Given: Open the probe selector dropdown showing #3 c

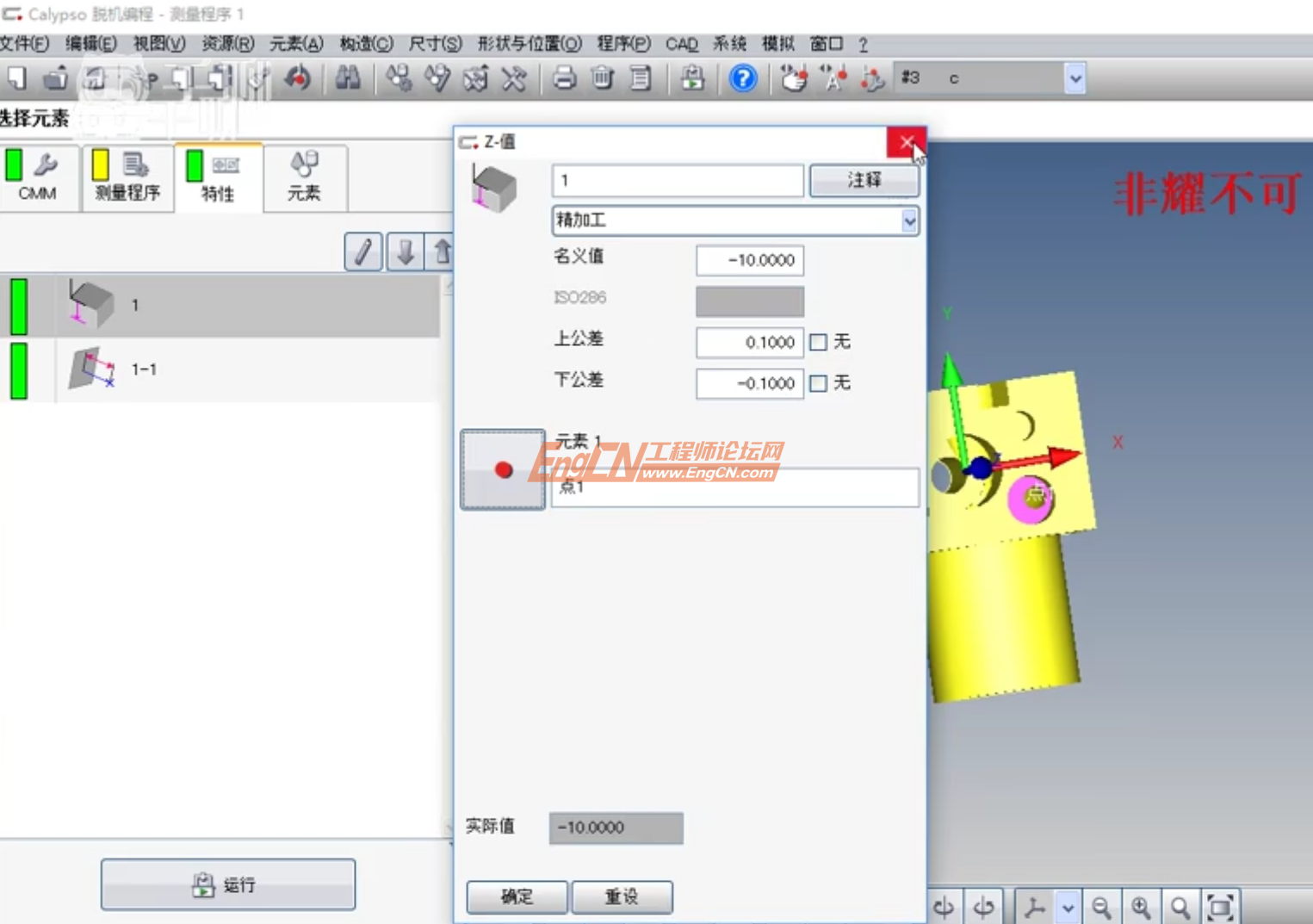Looking at the screenshot, I should pos(1075,78).
